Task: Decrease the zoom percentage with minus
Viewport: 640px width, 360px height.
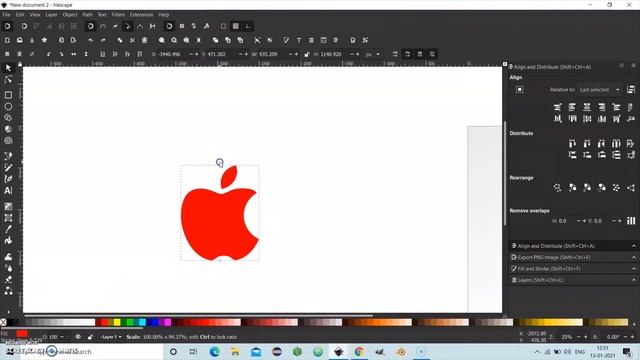Action: (x=578, y=337)
